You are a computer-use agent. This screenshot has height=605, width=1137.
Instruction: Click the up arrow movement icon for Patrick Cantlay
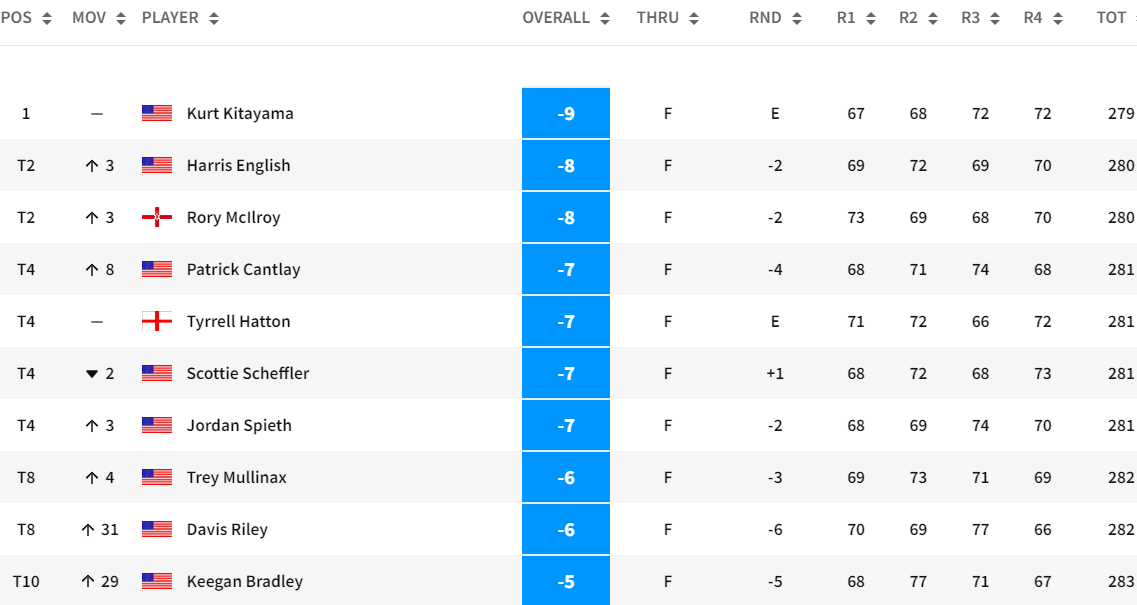(x=92, y=270)
